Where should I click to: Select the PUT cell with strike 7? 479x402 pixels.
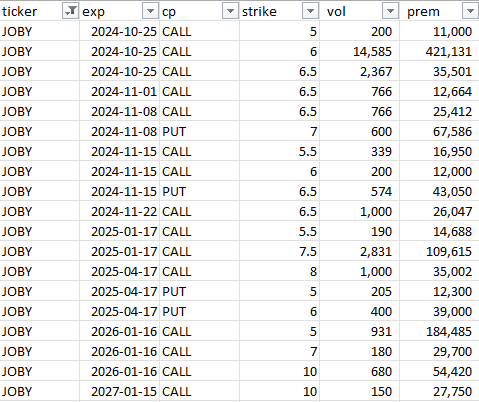tap(199, 131)
